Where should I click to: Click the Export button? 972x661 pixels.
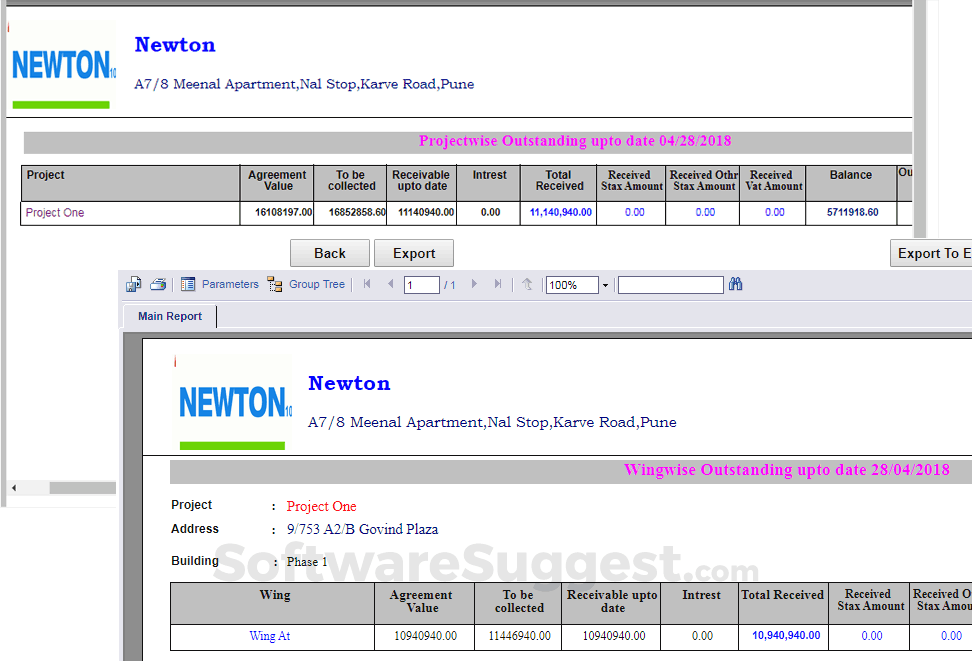(413, 252)
